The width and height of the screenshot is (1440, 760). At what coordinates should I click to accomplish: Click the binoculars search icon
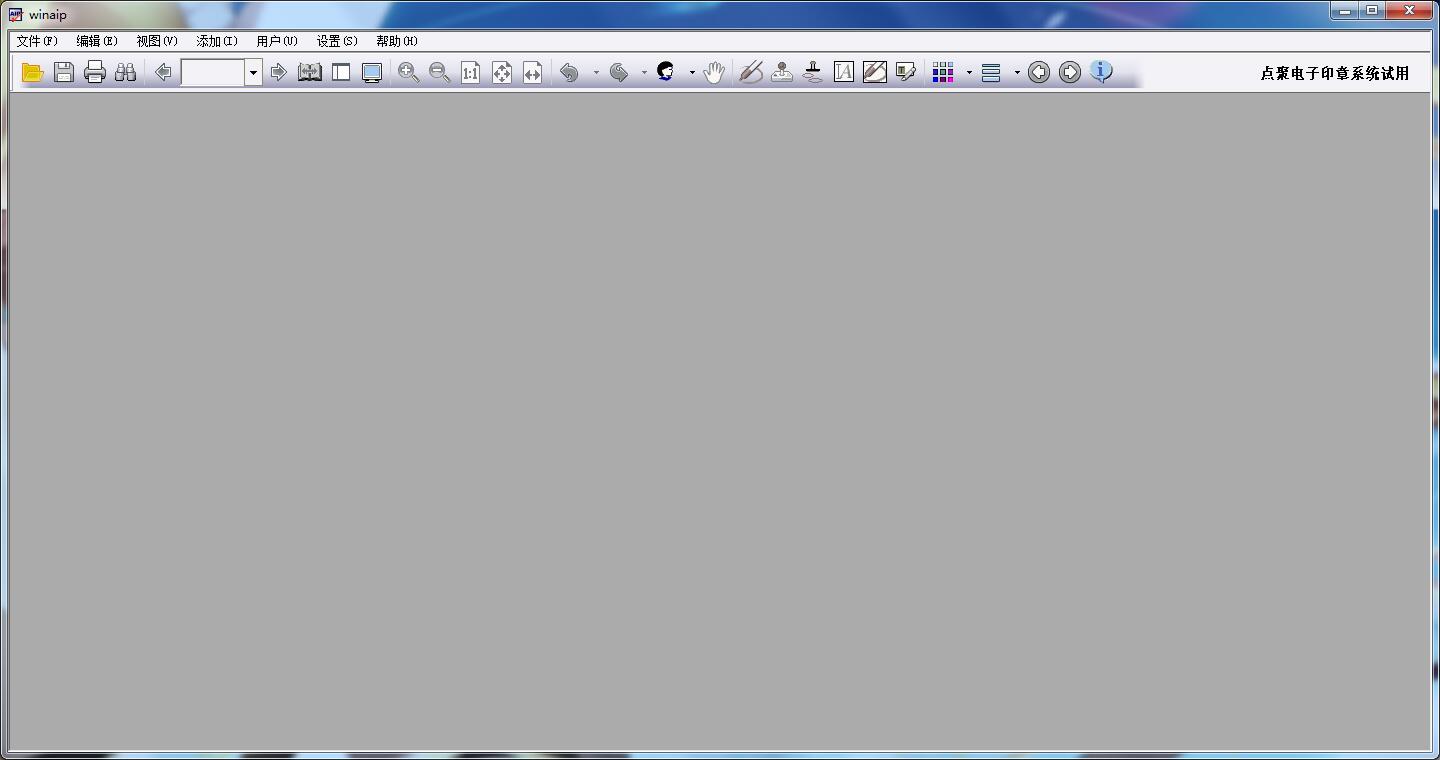(x=125, y=72)
